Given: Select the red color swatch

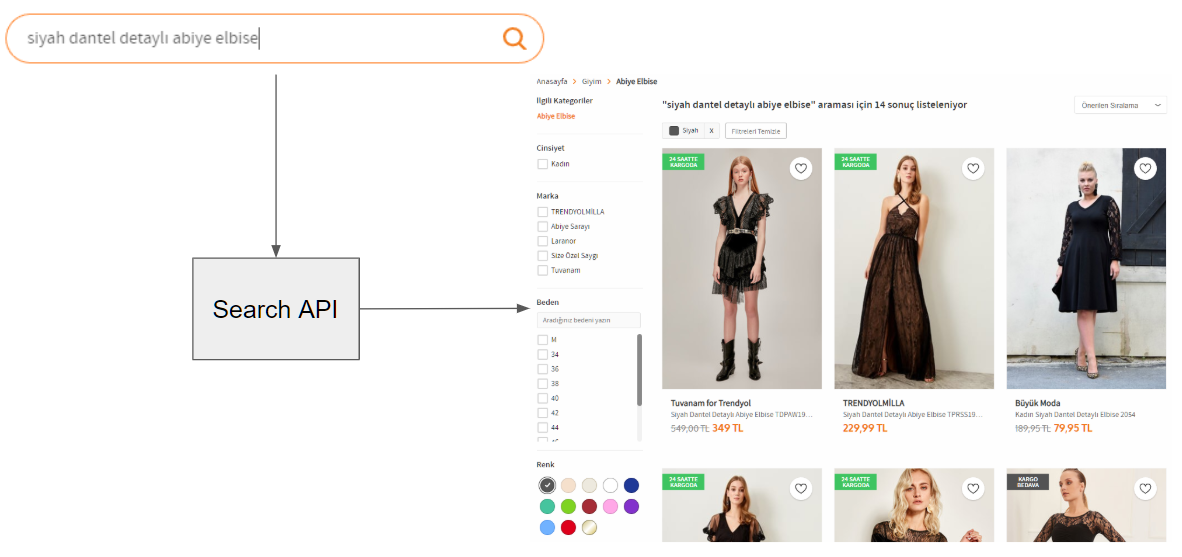Looking at the screenshot, I should click(568, 528).
